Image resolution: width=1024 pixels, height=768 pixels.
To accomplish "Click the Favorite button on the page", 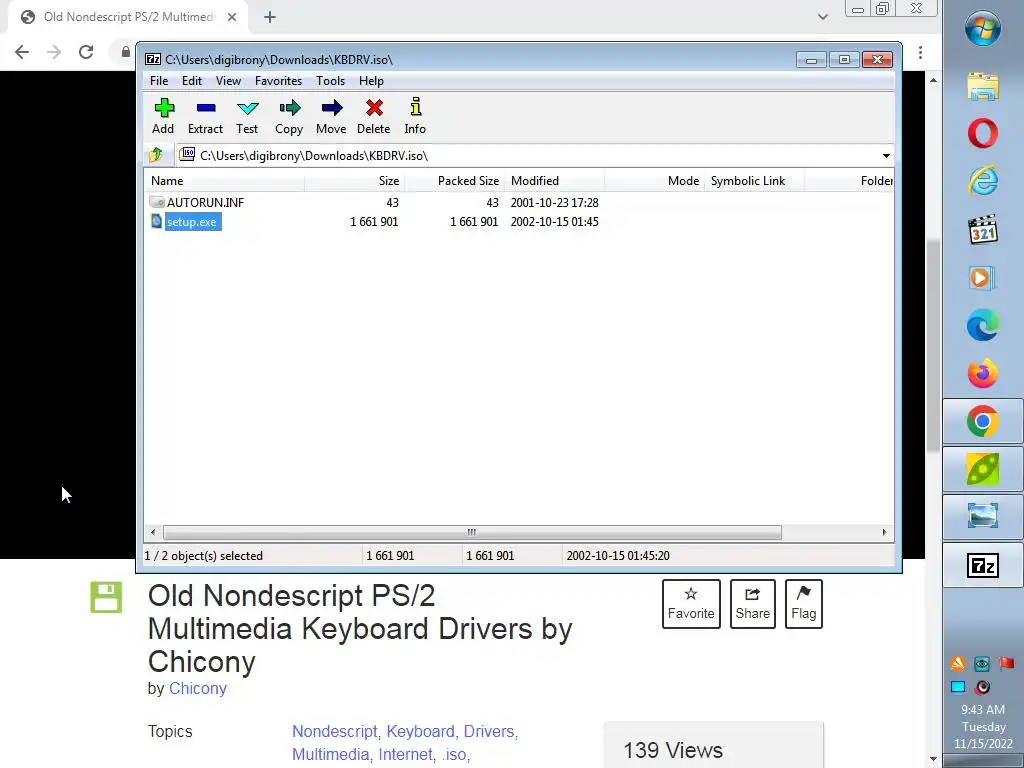I will coord(691,603).
